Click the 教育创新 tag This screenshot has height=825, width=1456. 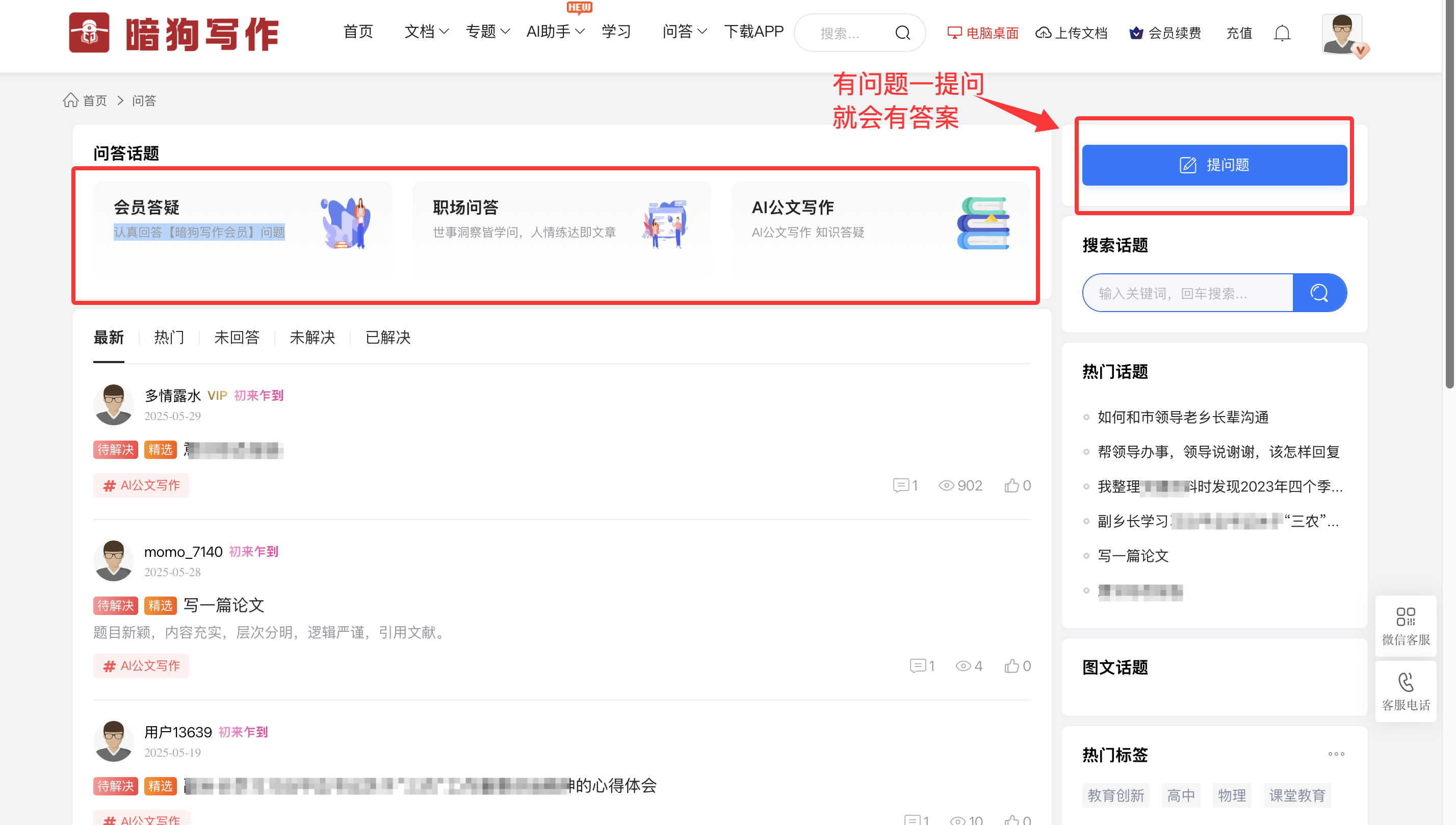pyautogui.click(x=1115, y=795)
